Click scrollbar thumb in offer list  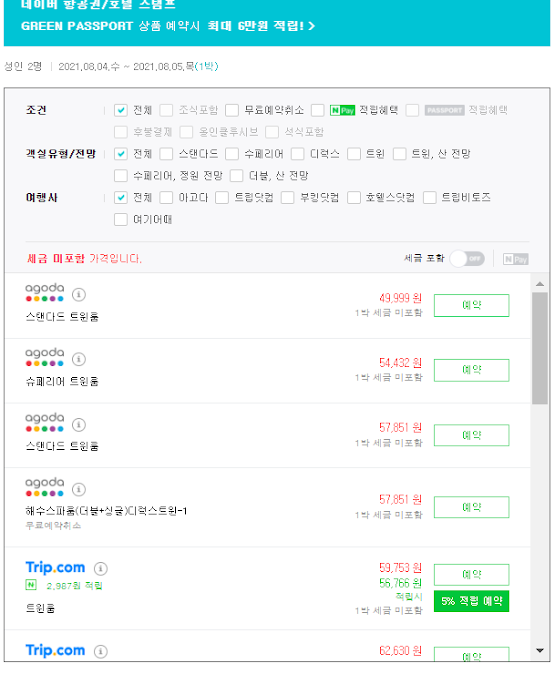(540, 348)
